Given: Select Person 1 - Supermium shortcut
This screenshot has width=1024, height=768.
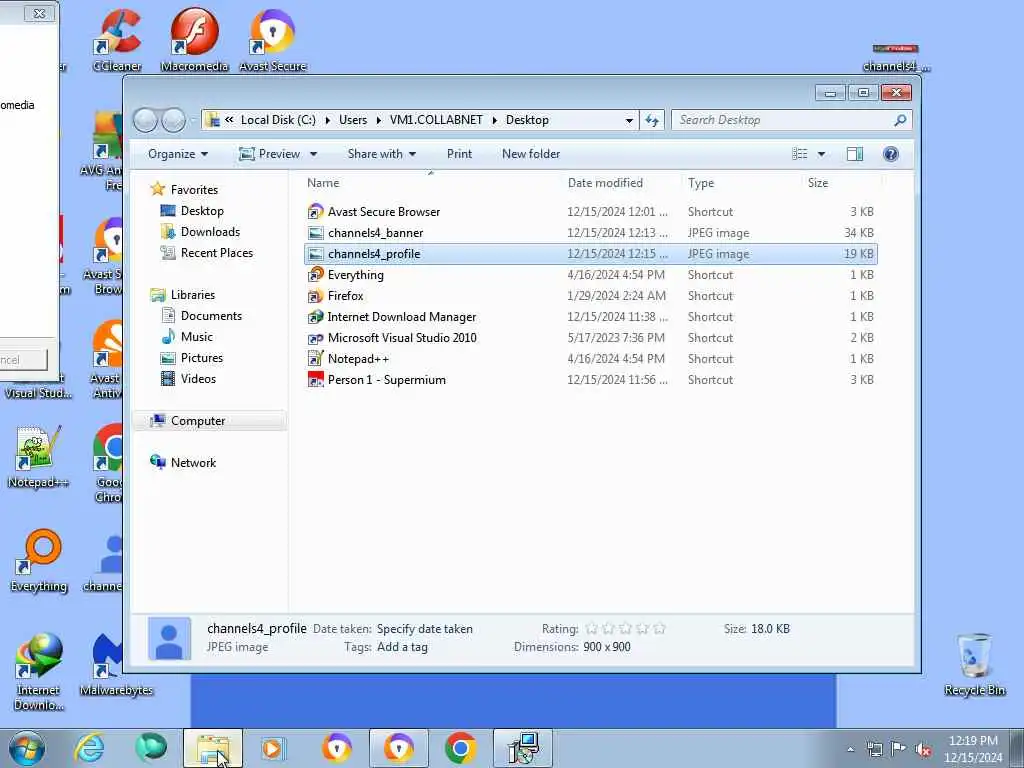Looking at the screenshot, I should coord(590,379).
